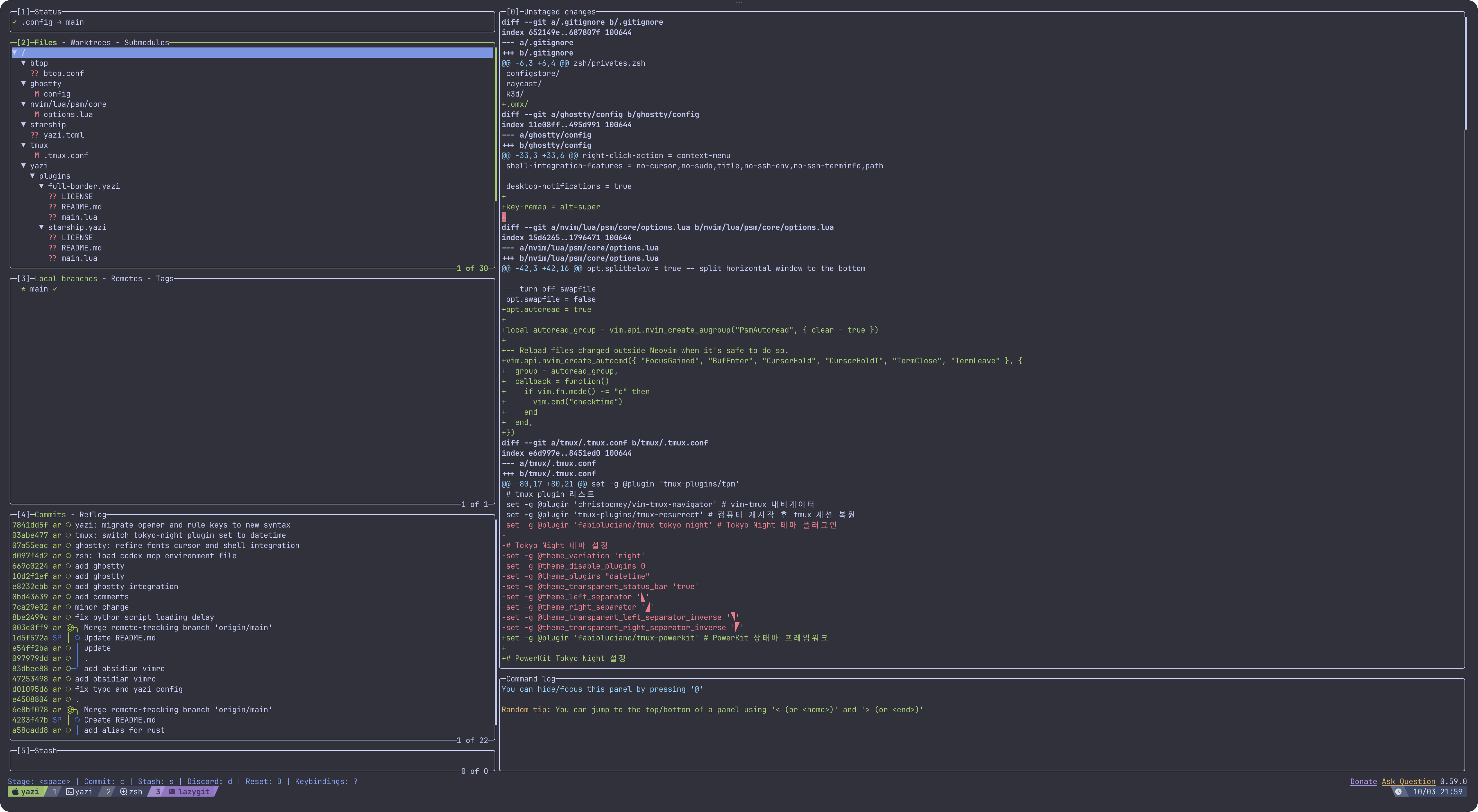Click the terminal icon beside yazi window

point(69,792)
